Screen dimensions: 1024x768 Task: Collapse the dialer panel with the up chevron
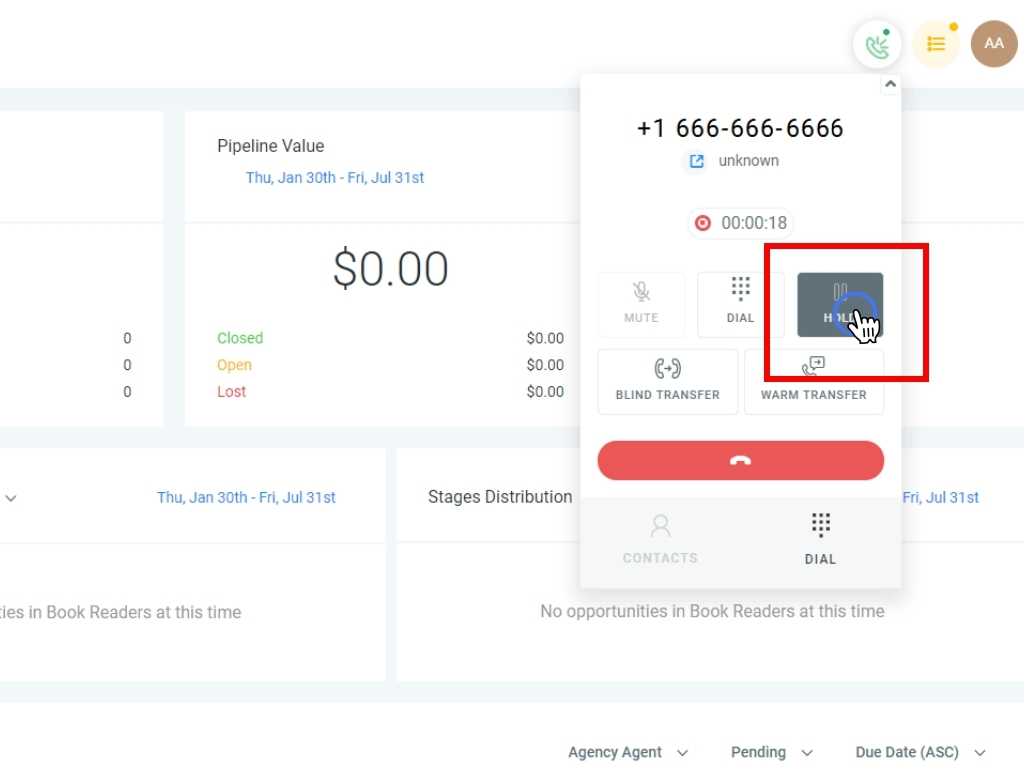pos(890,84)
